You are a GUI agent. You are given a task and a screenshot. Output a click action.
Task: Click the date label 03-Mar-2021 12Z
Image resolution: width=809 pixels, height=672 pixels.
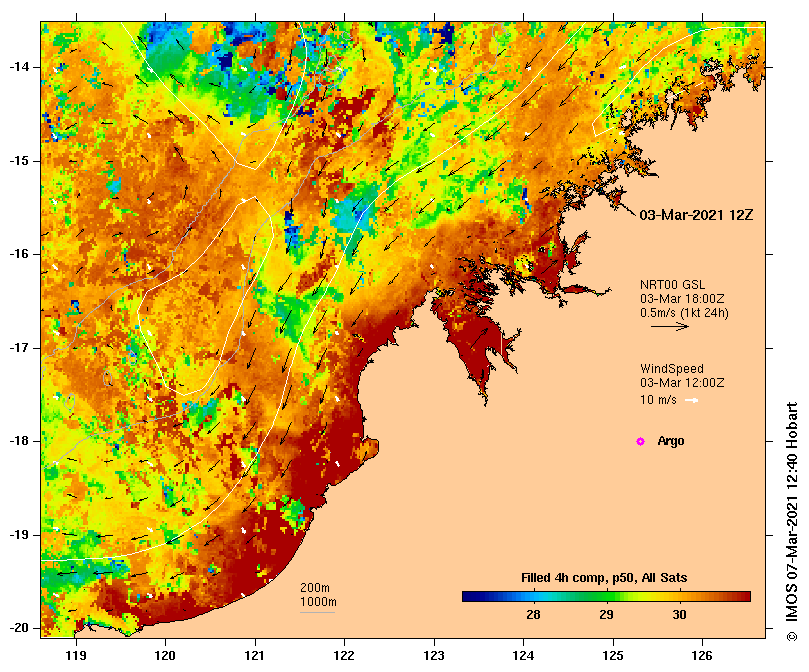[x=696, y=215]
